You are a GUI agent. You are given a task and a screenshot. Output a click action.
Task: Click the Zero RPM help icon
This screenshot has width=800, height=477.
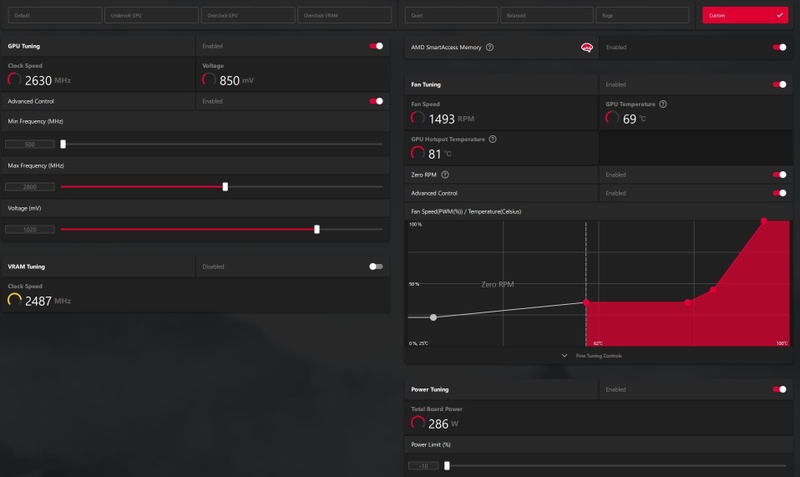445,174
